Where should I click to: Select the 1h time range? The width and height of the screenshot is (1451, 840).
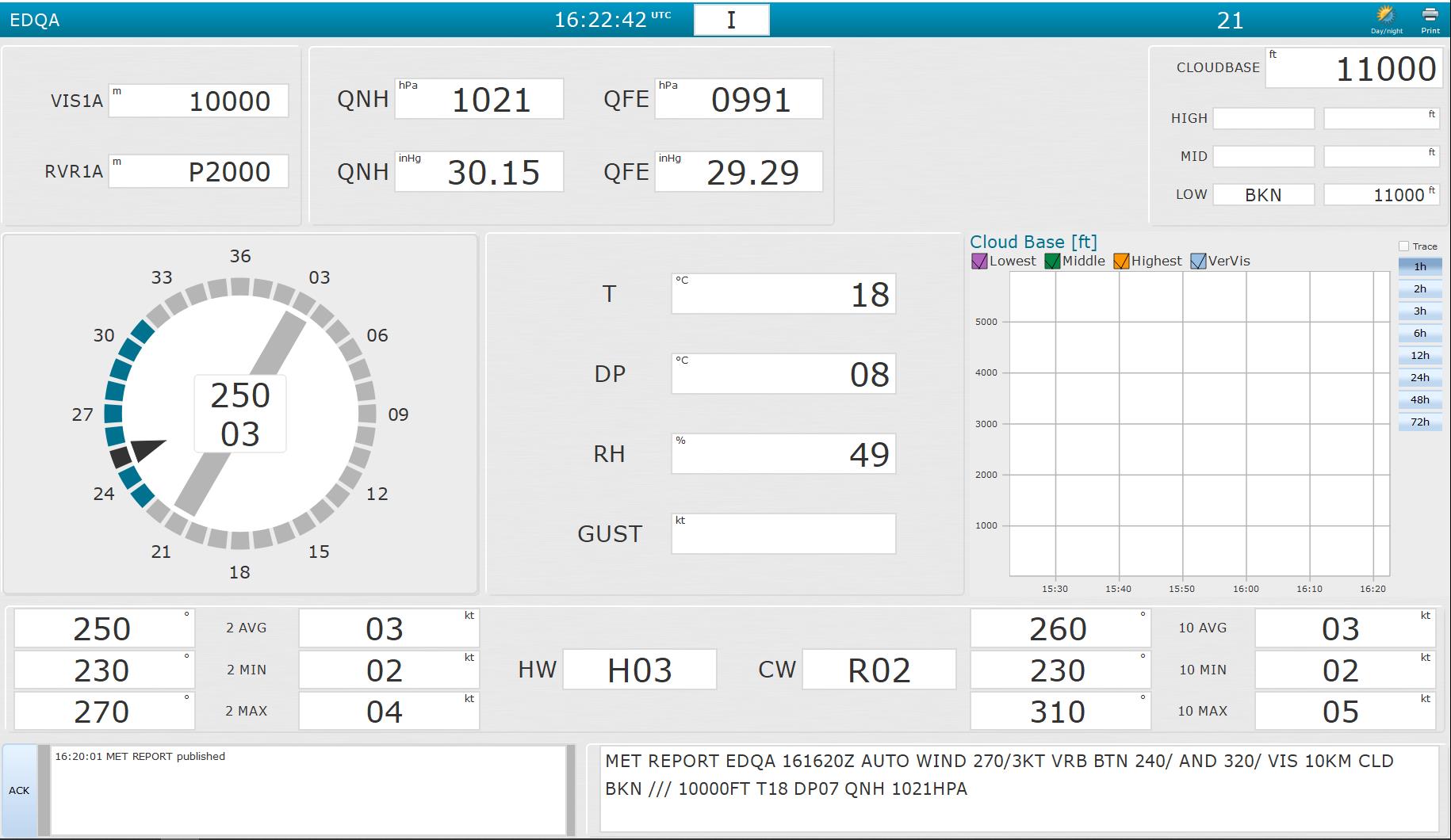click(1419, 267)
